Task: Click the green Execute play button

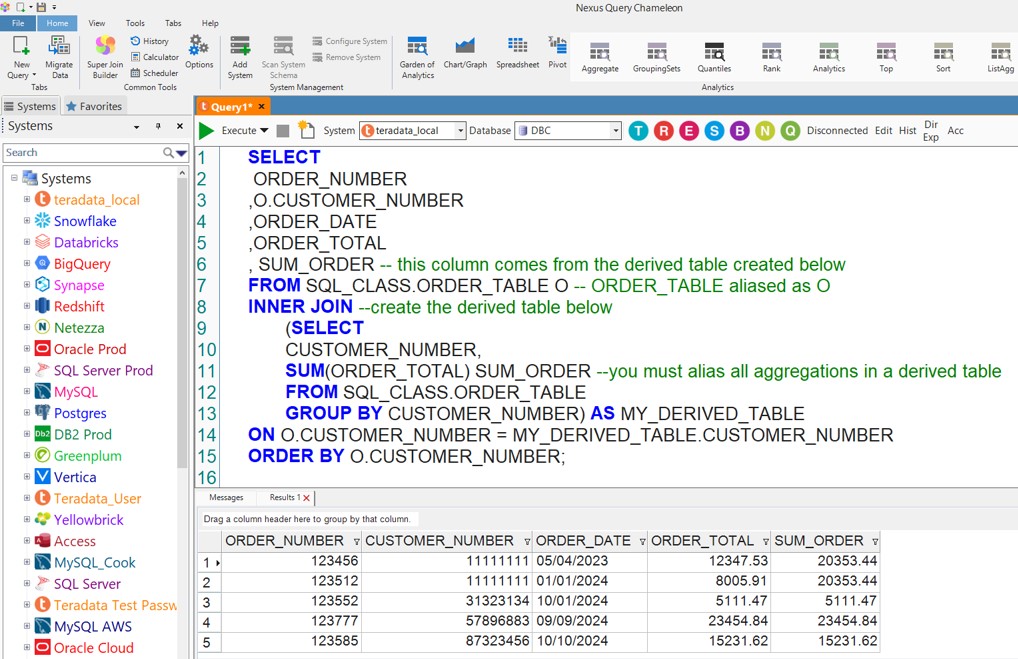Action: coord(206,131)
